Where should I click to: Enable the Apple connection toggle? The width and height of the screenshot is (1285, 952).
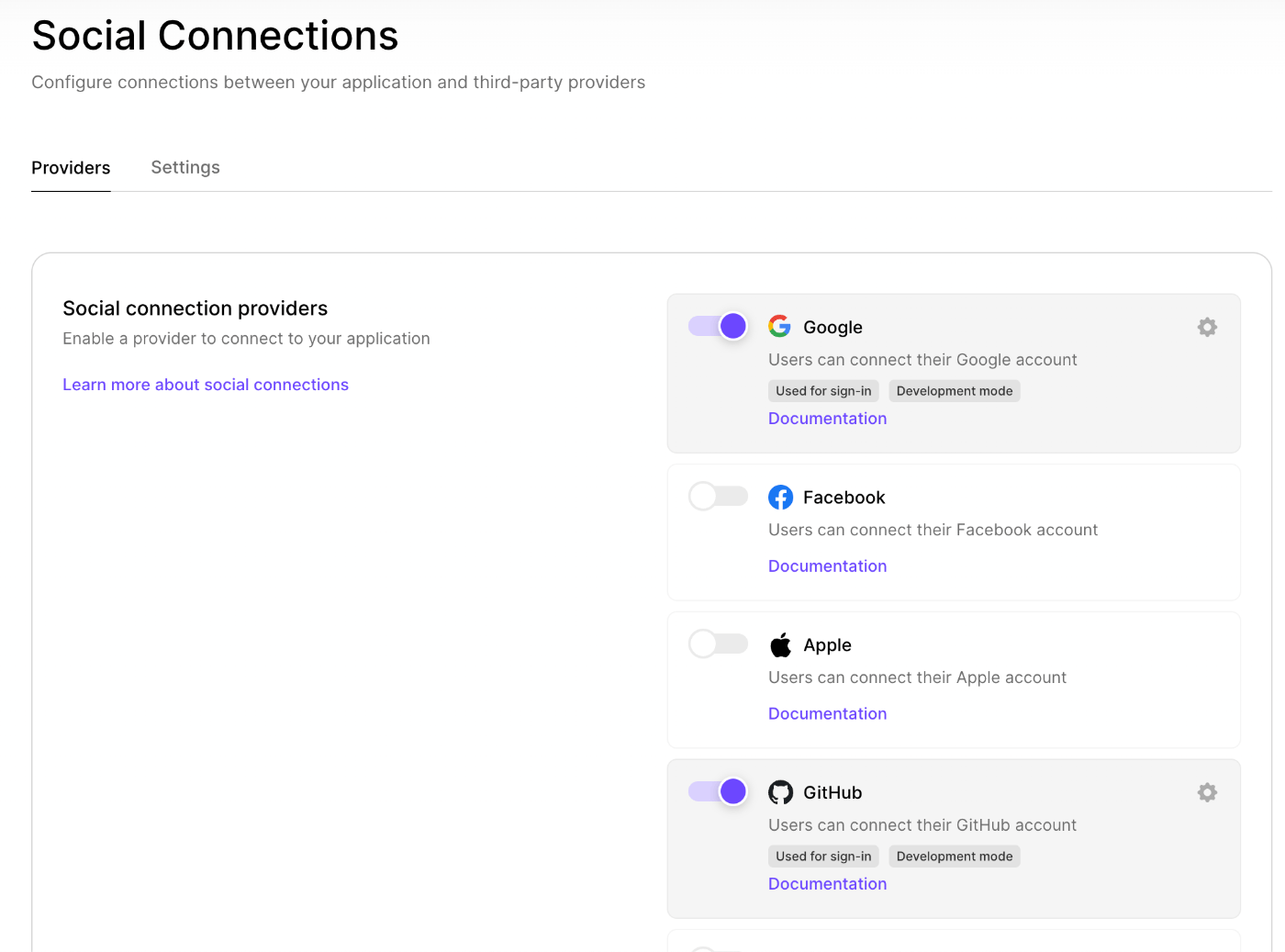click(x=719, y=644)
